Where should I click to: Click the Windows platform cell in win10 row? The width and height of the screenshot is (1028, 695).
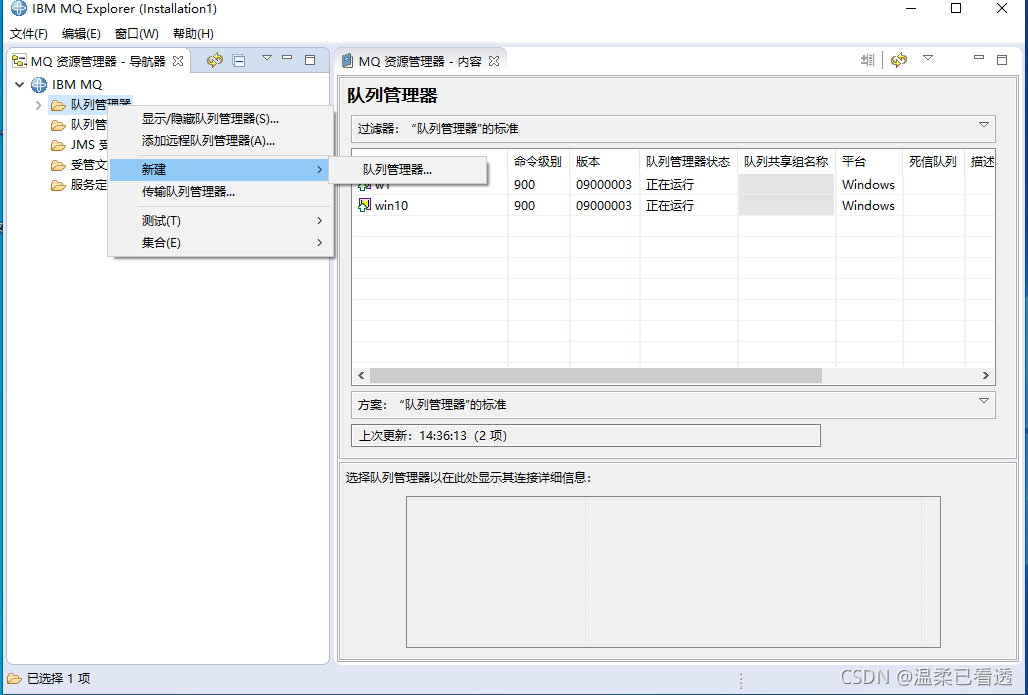(868, 205)
